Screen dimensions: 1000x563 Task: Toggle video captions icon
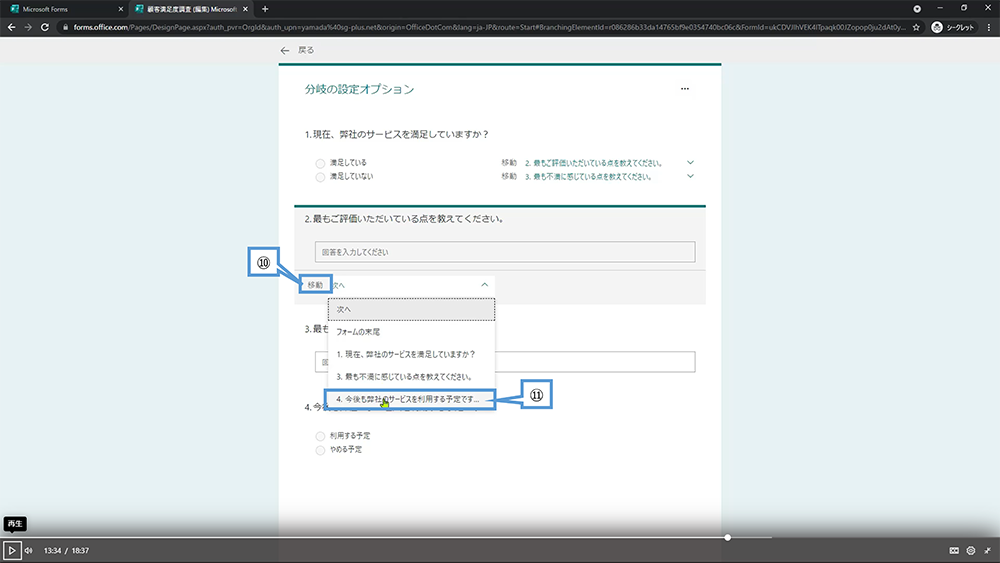click(x=954, y=550)
